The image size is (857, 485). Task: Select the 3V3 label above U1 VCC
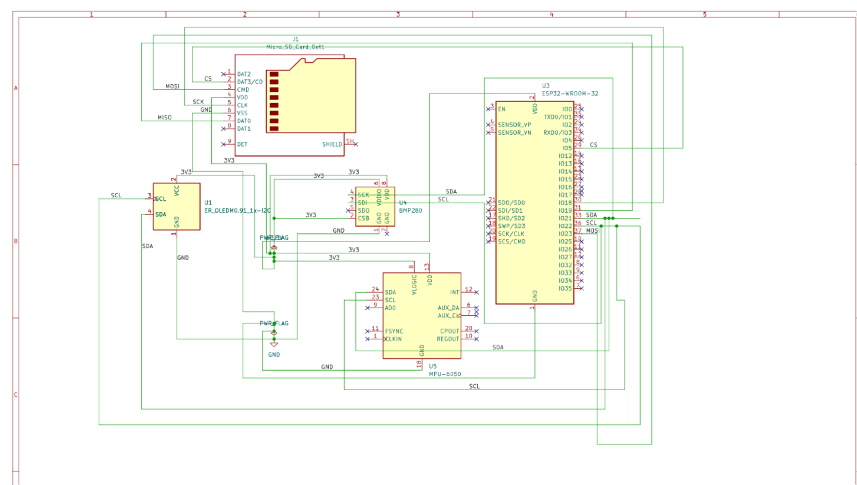[x=186, y=172]
